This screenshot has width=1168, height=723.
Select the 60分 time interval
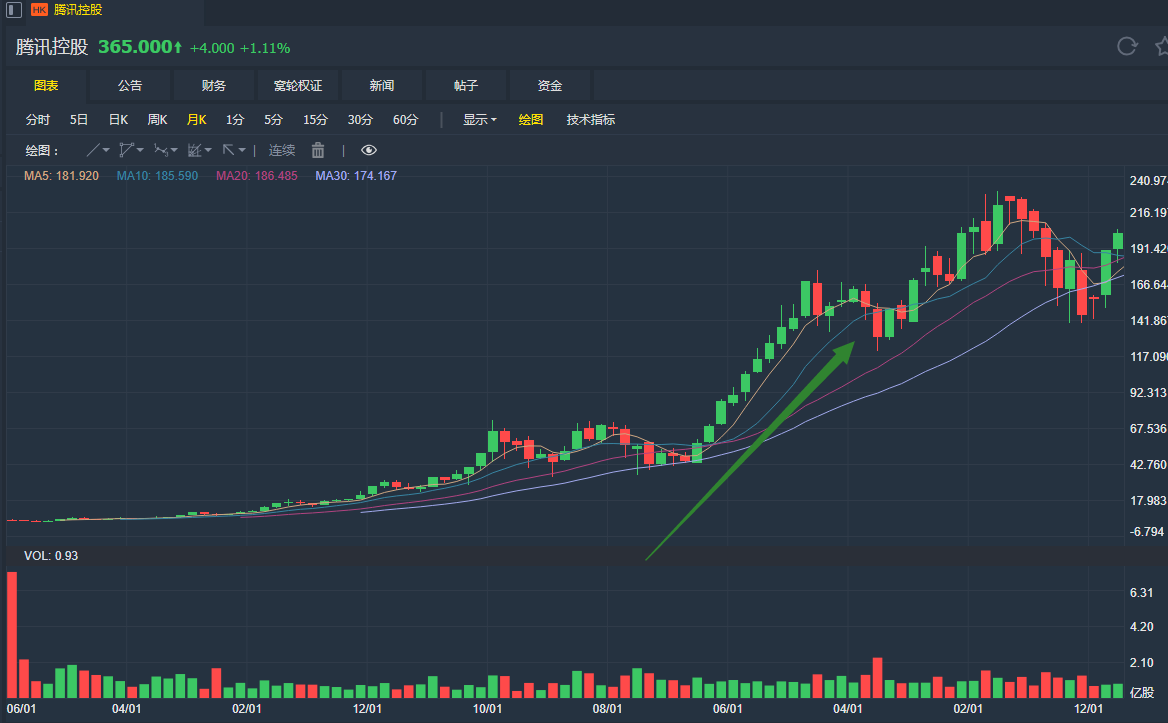click(405, 119)
